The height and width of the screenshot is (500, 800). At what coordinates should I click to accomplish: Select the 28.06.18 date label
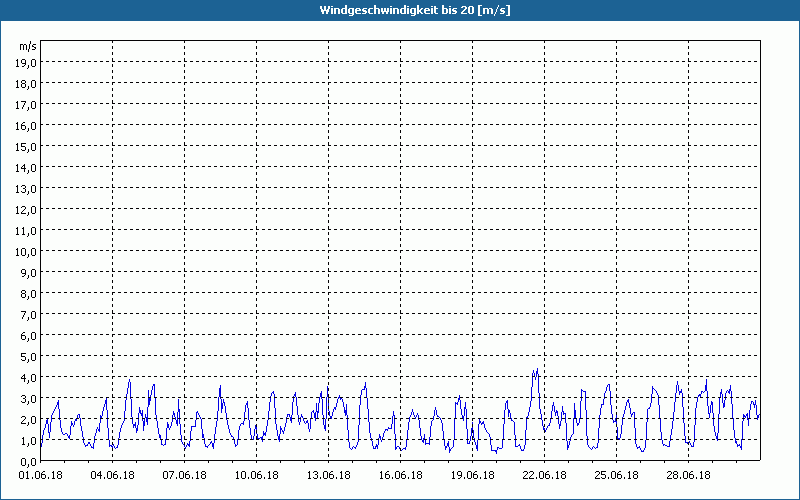pos(688,475)
